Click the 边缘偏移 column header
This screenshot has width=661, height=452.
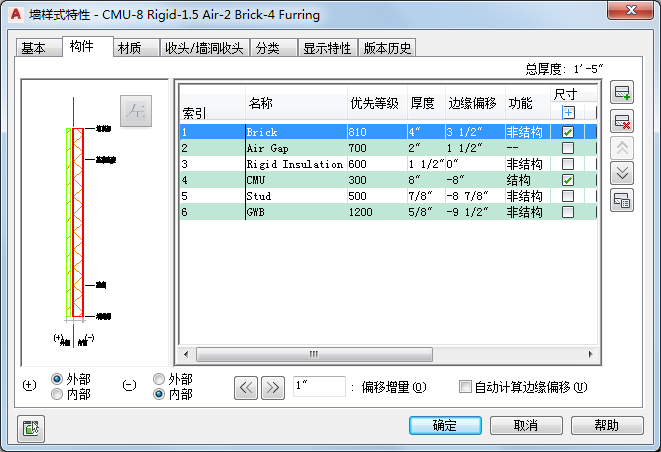476,103
